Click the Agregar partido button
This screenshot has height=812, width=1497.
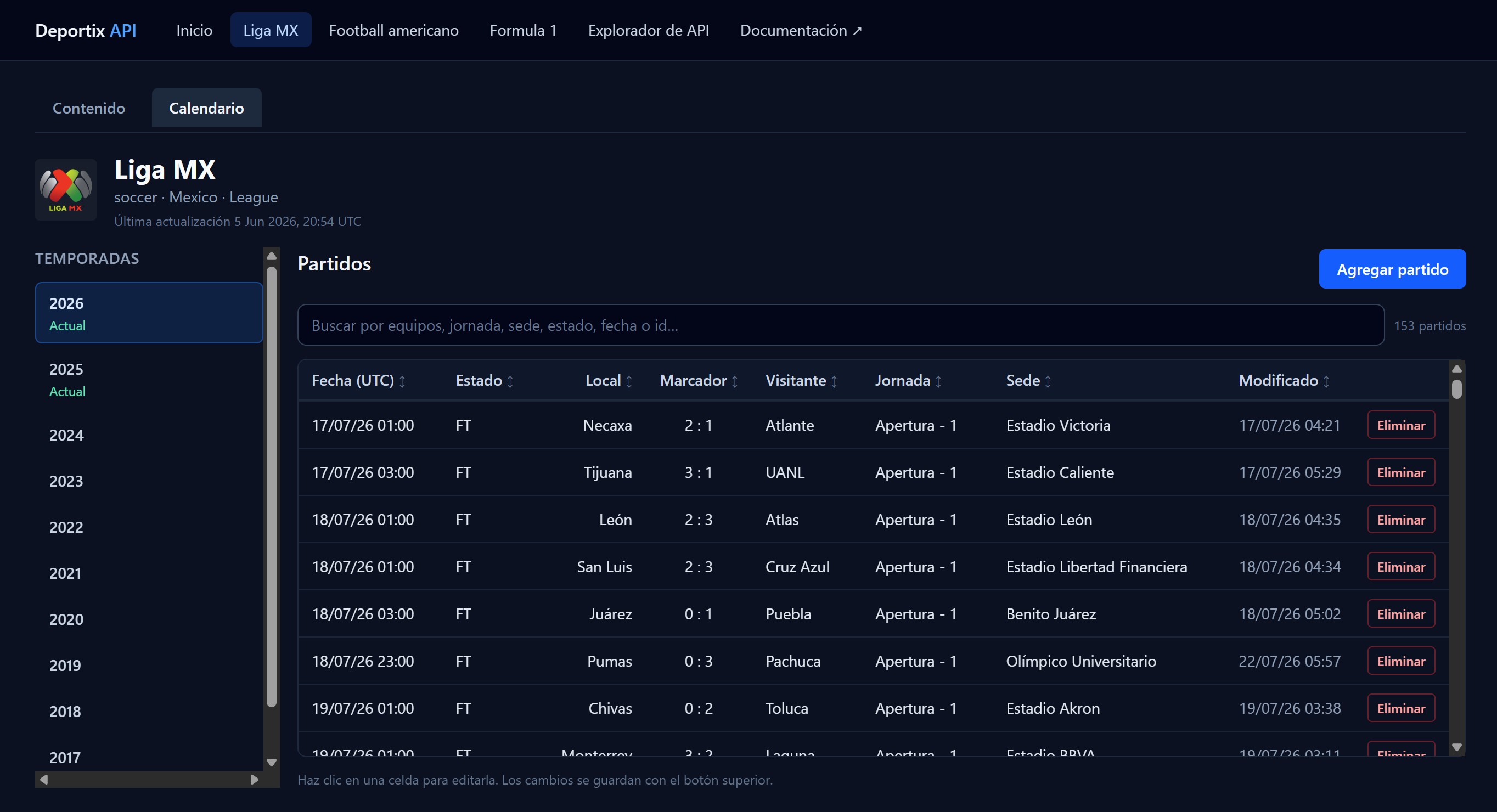coord(1392,269)
